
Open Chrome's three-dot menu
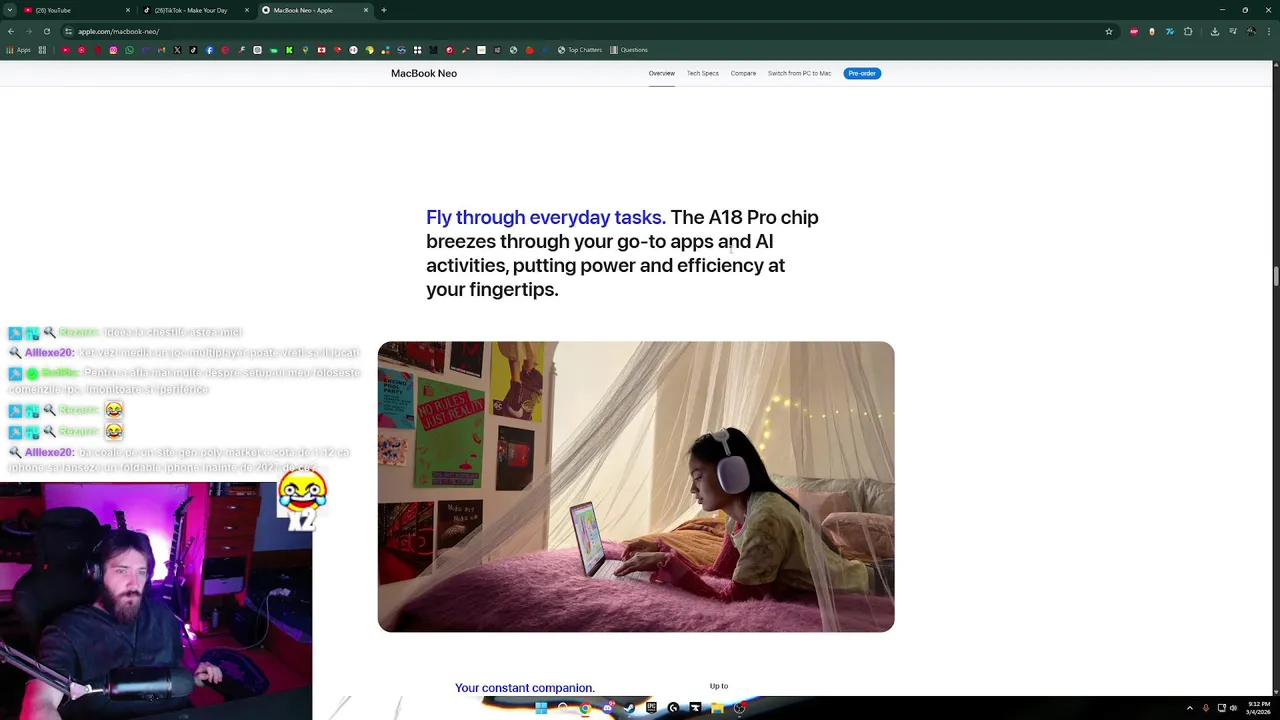click(x=1269, y=31)
